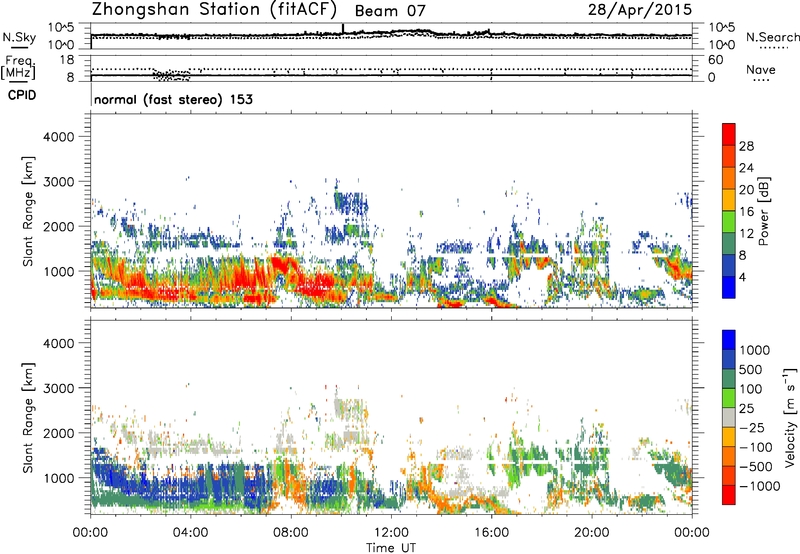
Task: Click the 25 tick on Velocity color bar
Action: [746, 408]
